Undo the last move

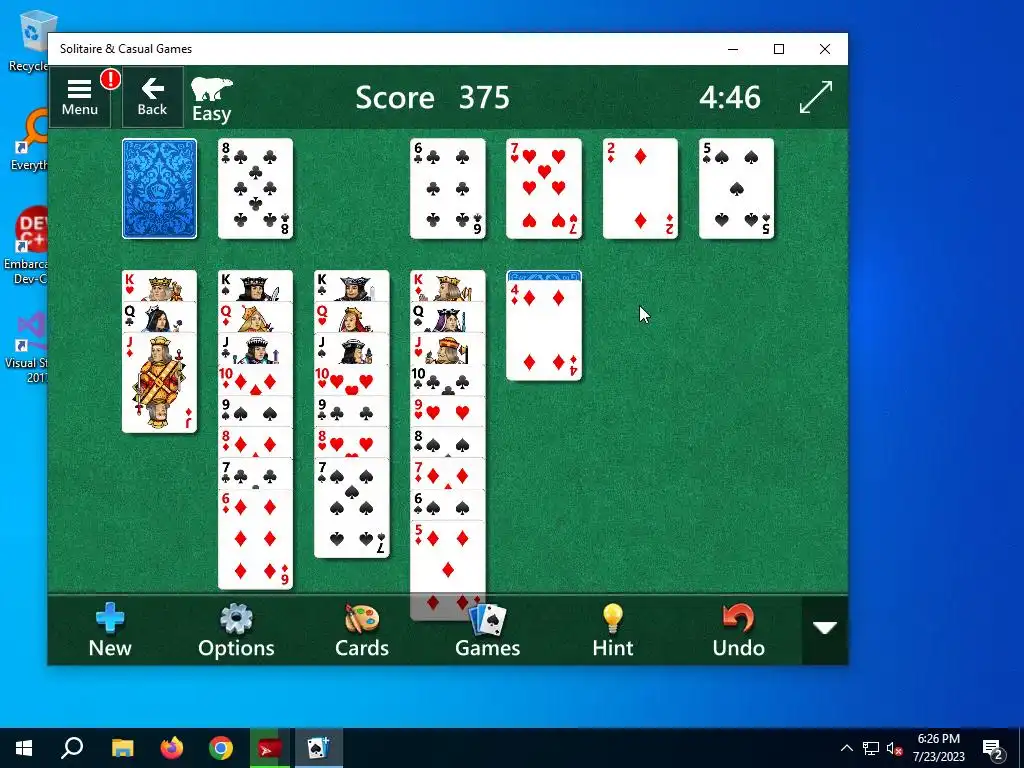coord(739,630)
